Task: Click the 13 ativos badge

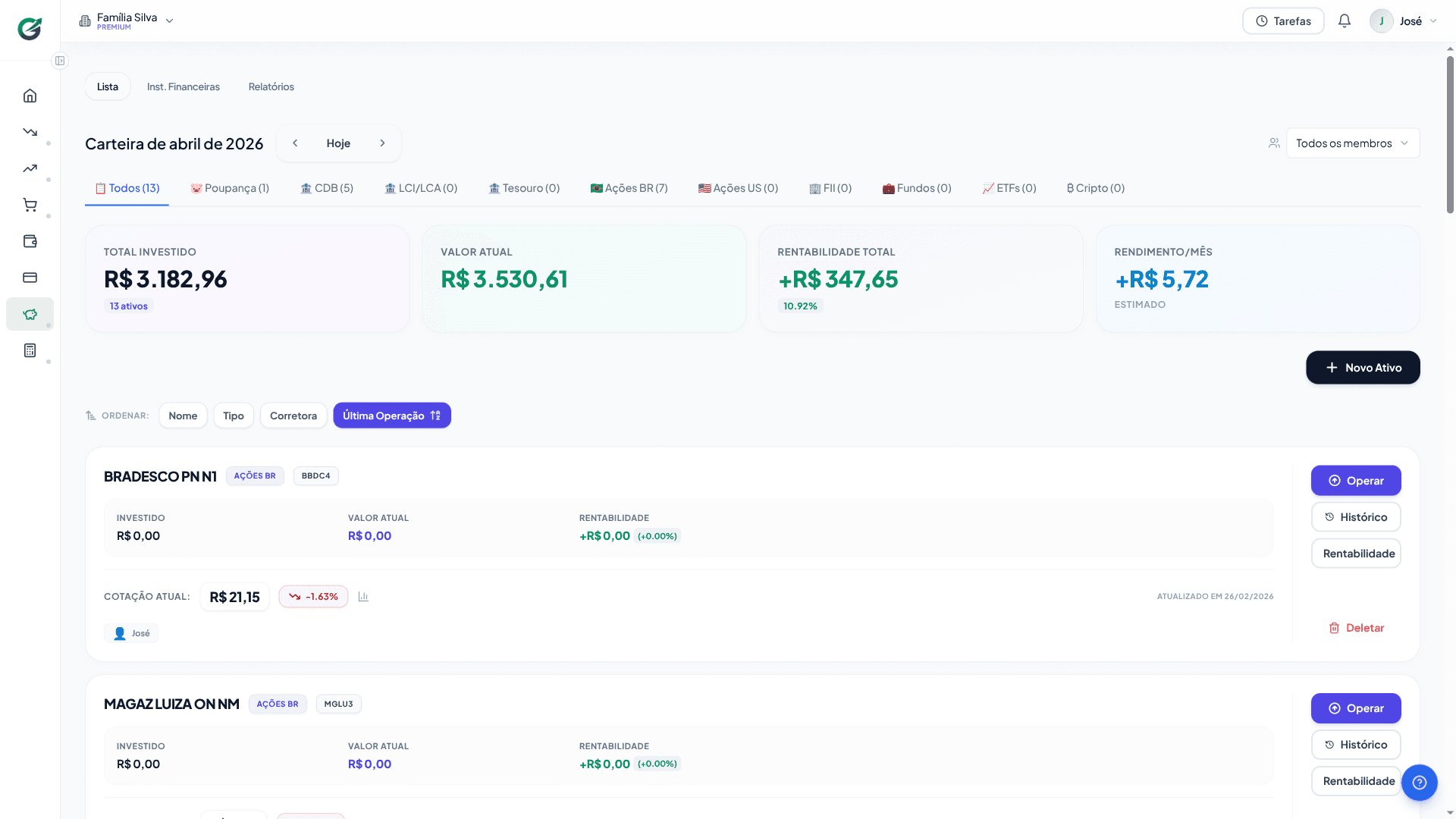Action: click(x=129, y=306)
